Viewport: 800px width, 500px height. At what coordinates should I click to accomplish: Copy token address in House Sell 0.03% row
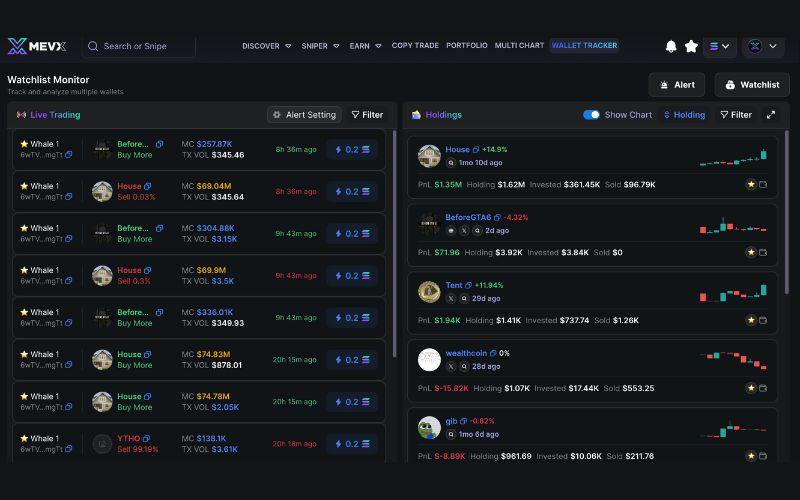[147, 186]
